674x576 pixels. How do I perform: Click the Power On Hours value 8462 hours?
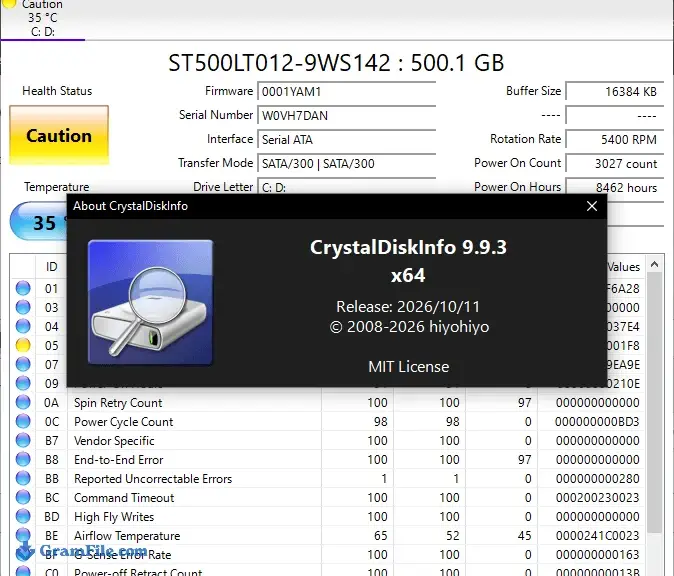click(615, 187)
